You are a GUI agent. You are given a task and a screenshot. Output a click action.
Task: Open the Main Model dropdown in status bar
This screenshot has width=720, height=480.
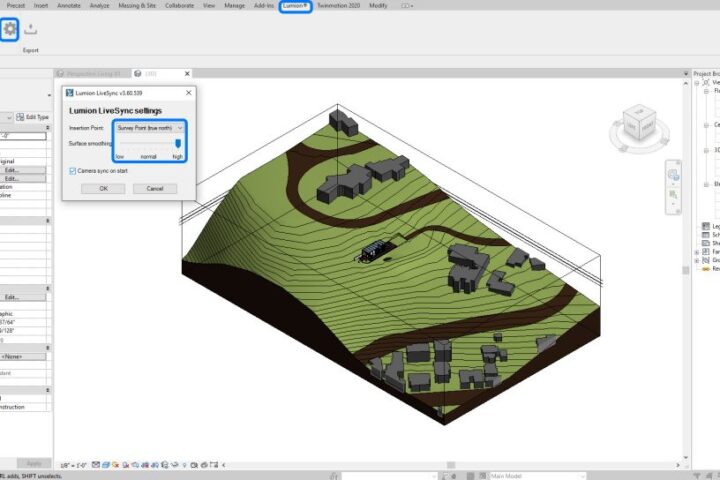pos(537,476)
